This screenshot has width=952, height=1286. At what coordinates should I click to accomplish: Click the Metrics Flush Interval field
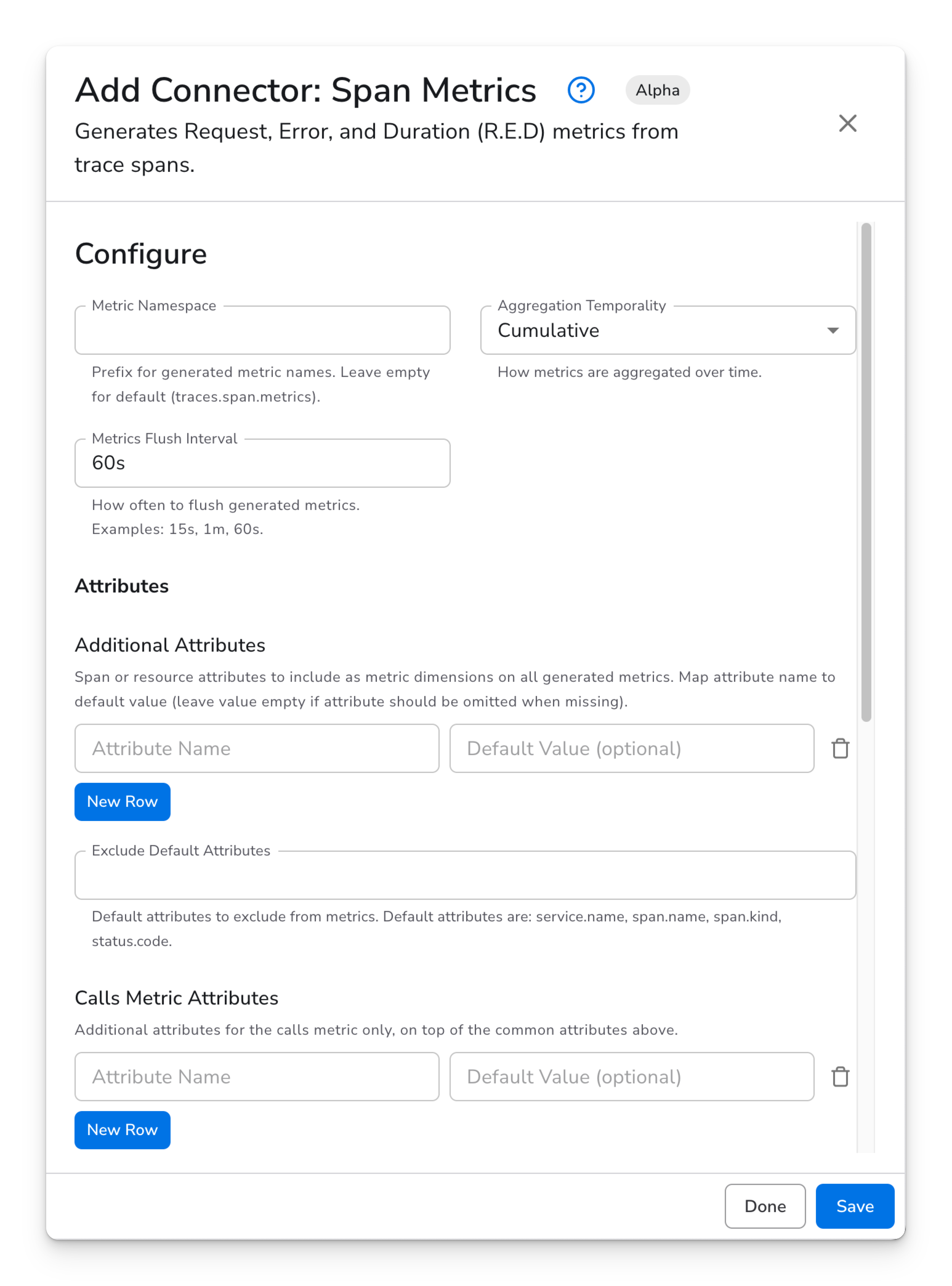[x=262, y=463]
